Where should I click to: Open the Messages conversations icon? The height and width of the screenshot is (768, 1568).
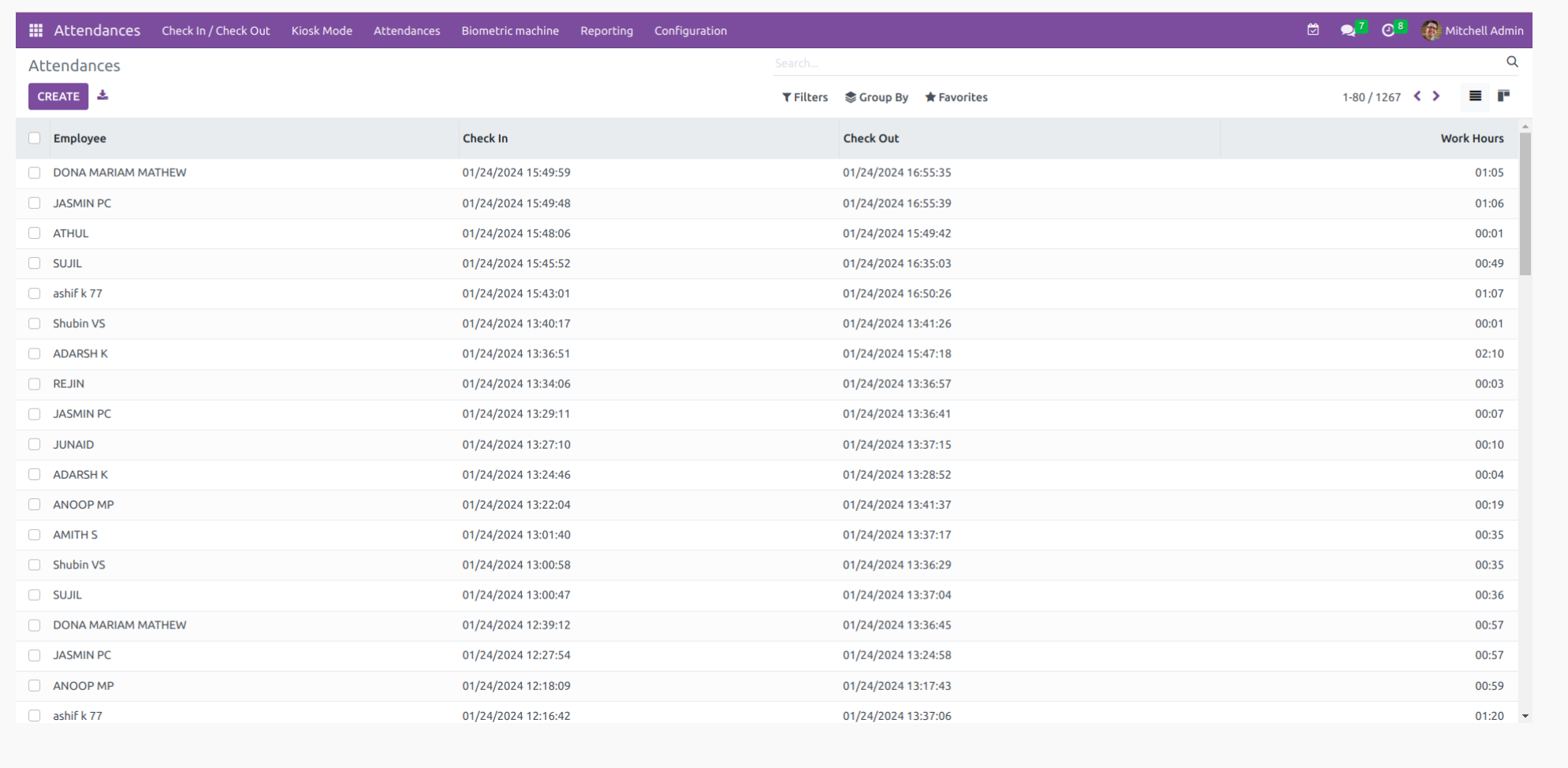(x=1350, y=30)
